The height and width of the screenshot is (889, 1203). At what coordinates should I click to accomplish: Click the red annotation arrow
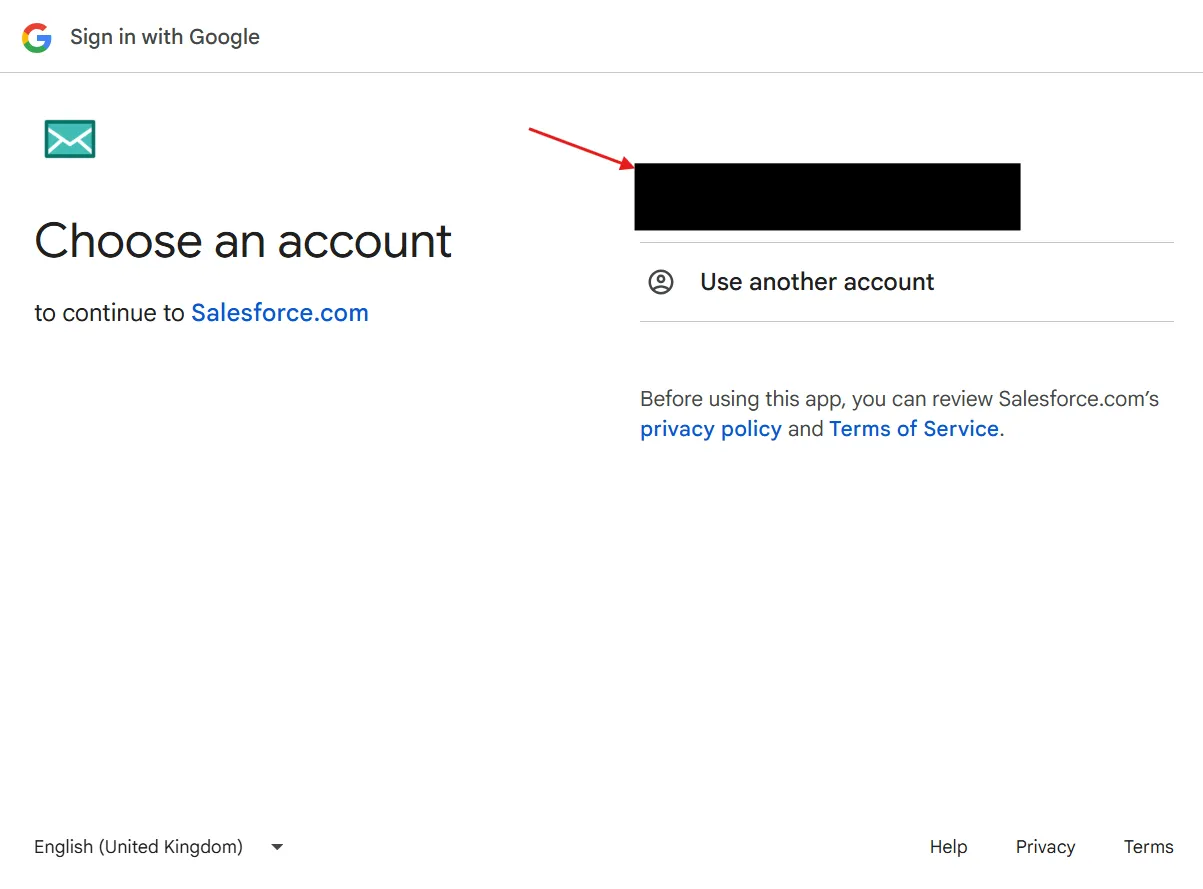click(581, 148)
